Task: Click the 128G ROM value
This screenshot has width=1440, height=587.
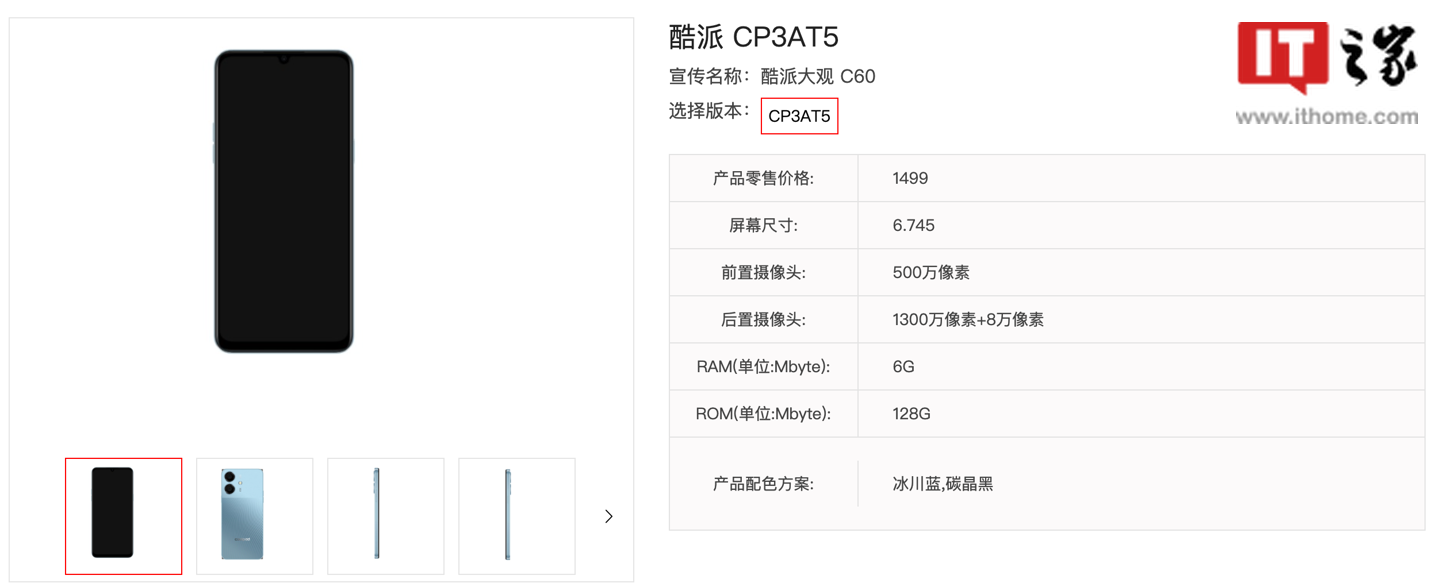Action: click(911, 413)
